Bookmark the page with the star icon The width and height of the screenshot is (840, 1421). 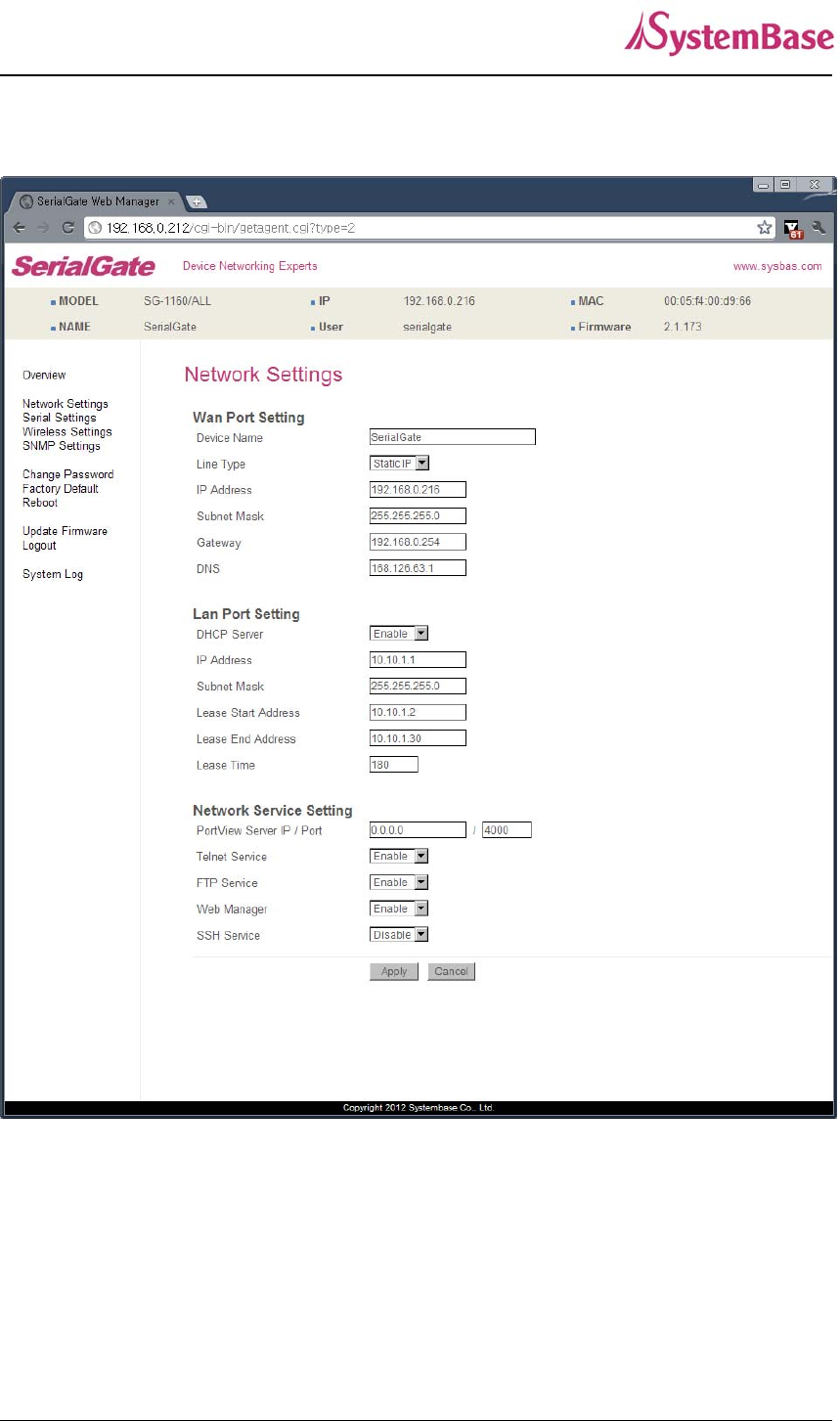point(764,227)
